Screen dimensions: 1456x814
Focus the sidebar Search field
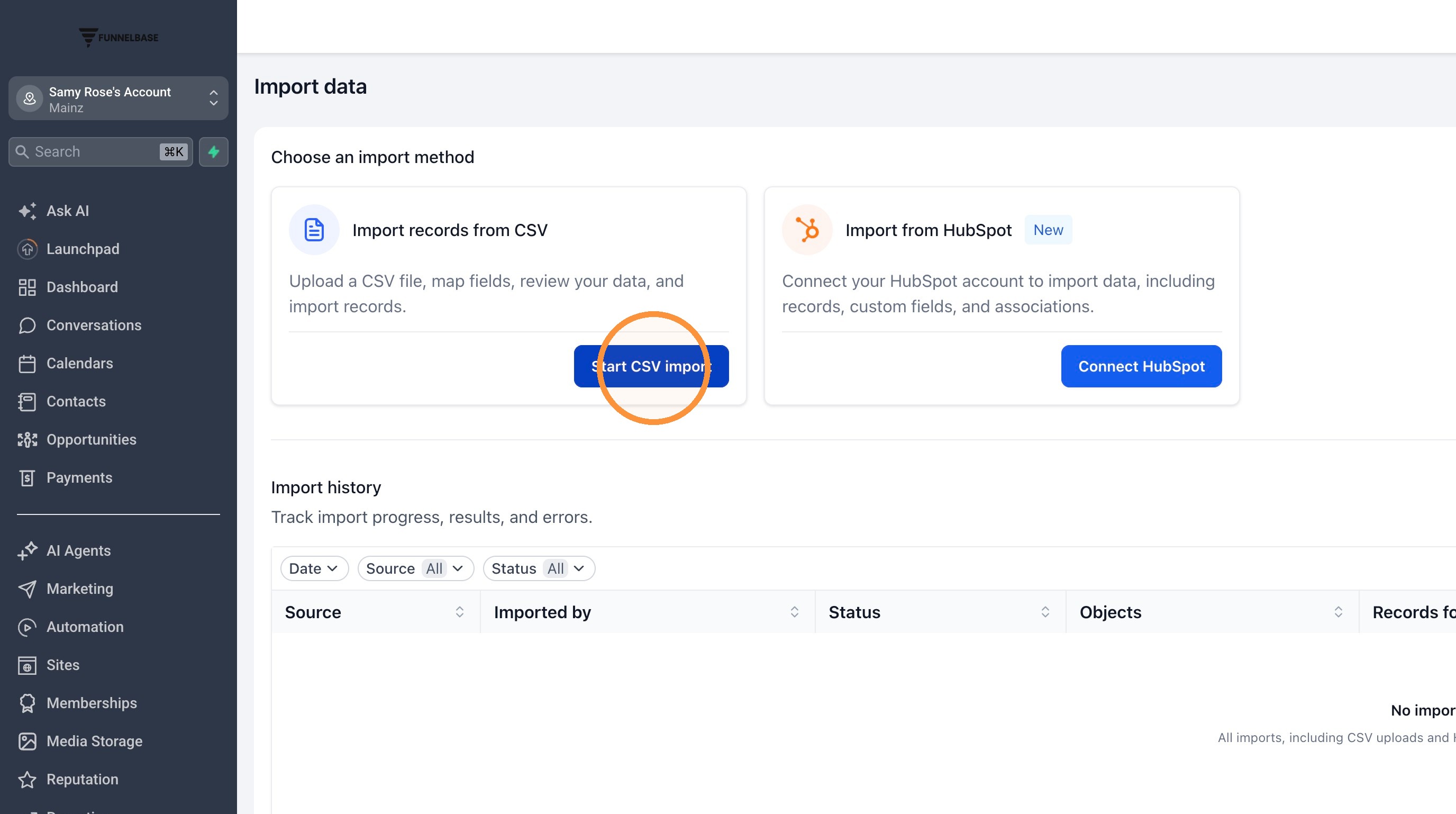(x=101, y=151)
